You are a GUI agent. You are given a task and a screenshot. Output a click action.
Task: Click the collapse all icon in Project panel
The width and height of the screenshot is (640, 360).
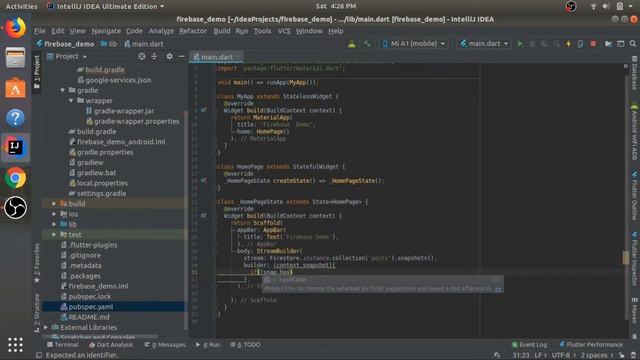tap(154, 56)
